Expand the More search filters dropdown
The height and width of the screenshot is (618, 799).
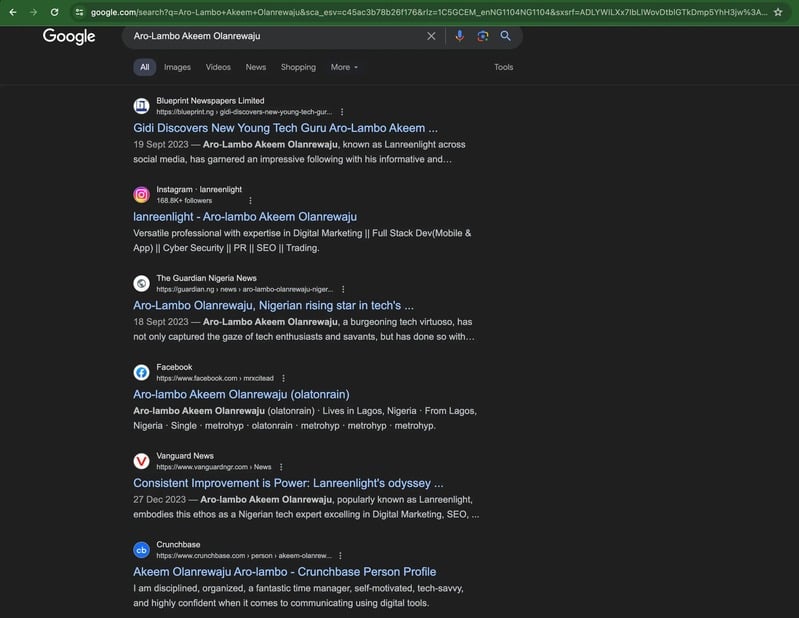pyautogui.click(x=344, y=67)
